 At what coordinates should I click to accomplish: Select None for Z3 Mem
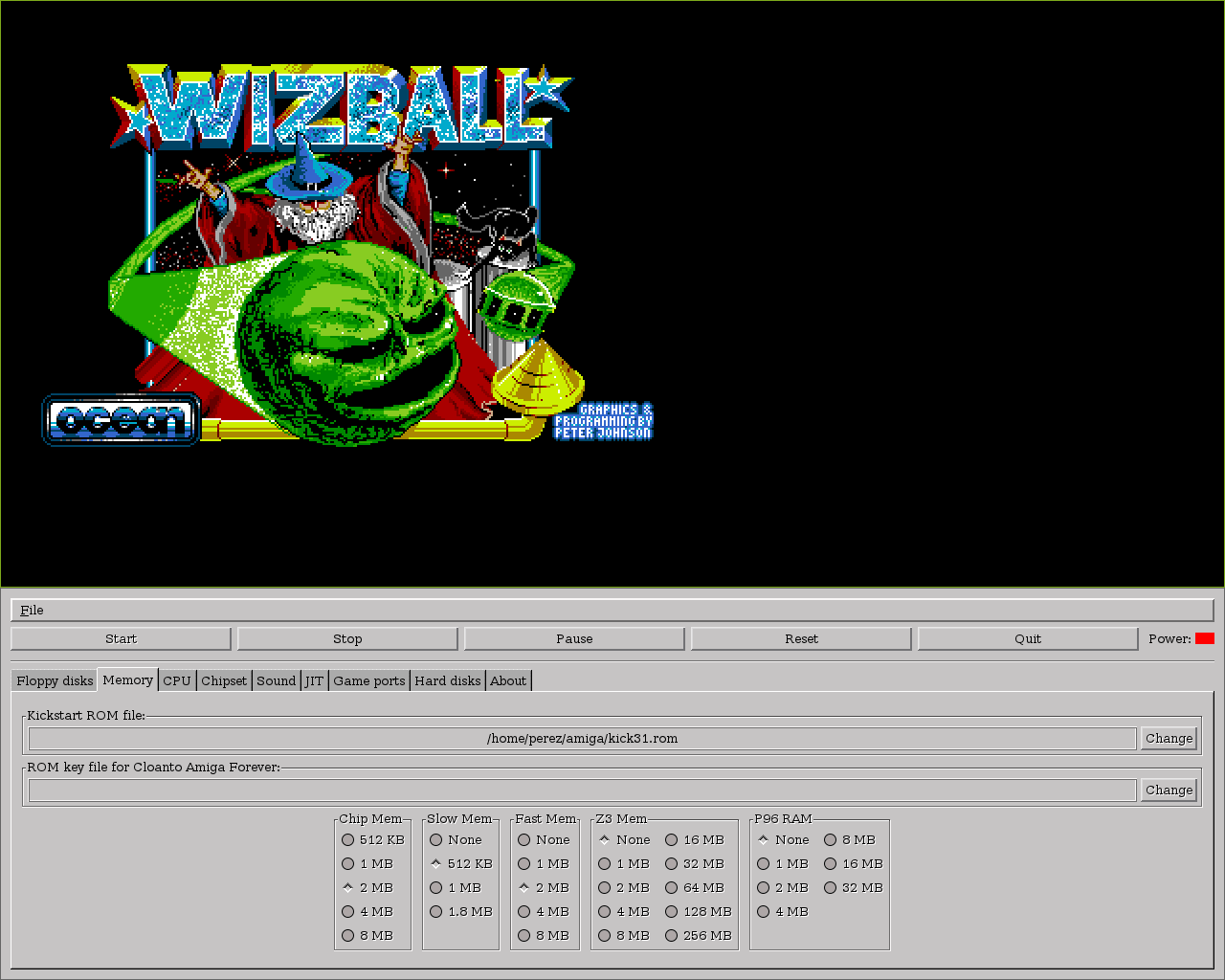[x=624, y=840]
